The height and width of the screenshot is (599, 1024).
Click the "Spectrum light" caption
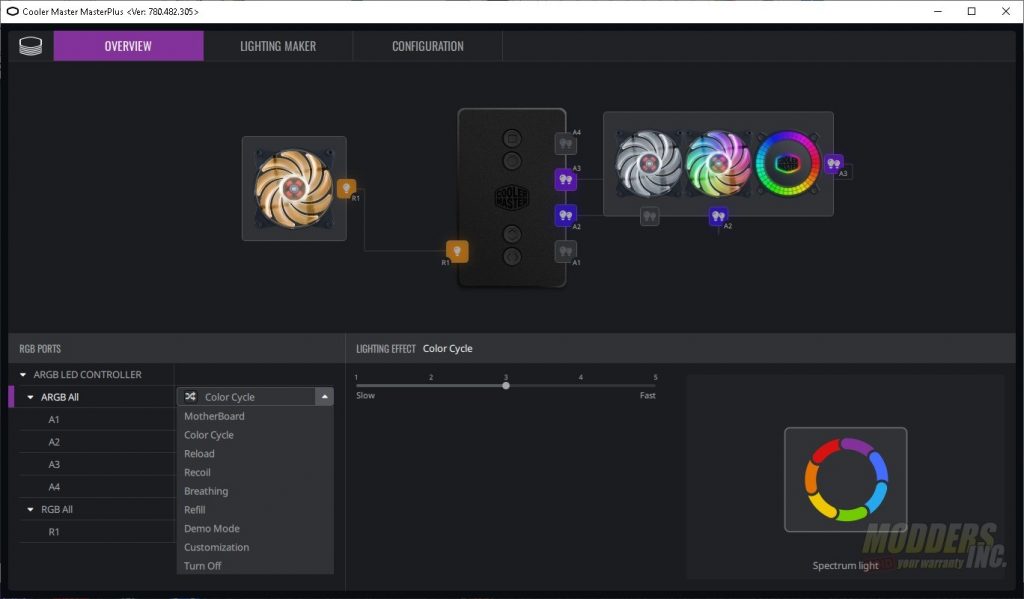845,566
